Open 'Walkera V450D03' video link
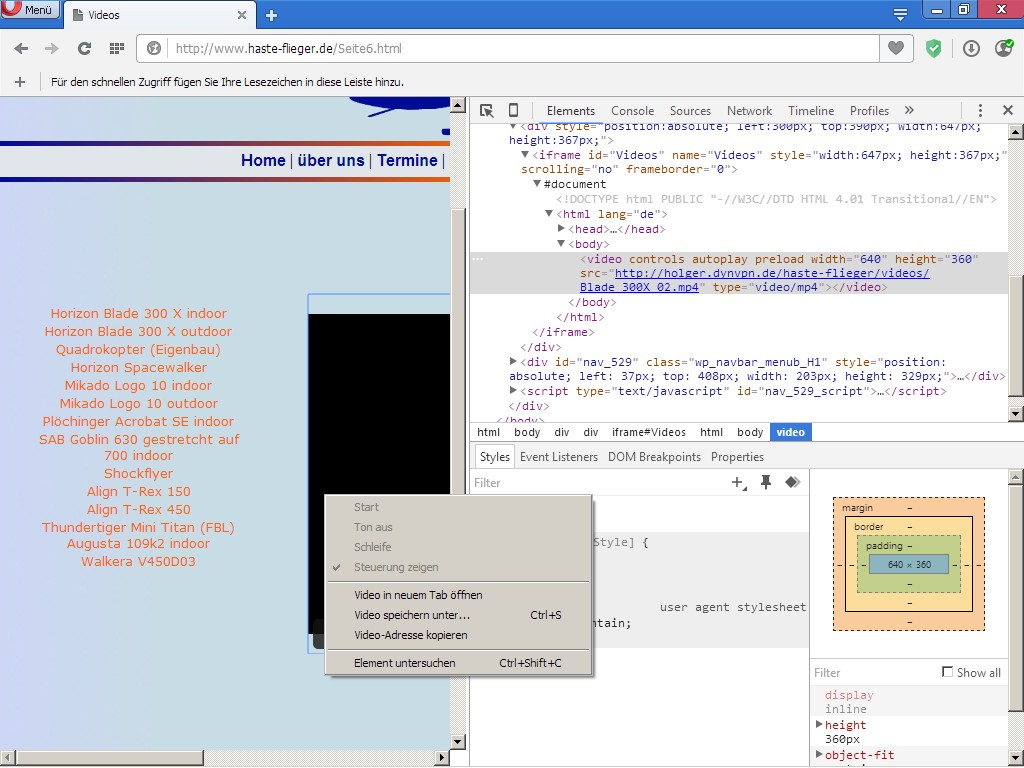 pyautogui.click(x=138, y=562)
